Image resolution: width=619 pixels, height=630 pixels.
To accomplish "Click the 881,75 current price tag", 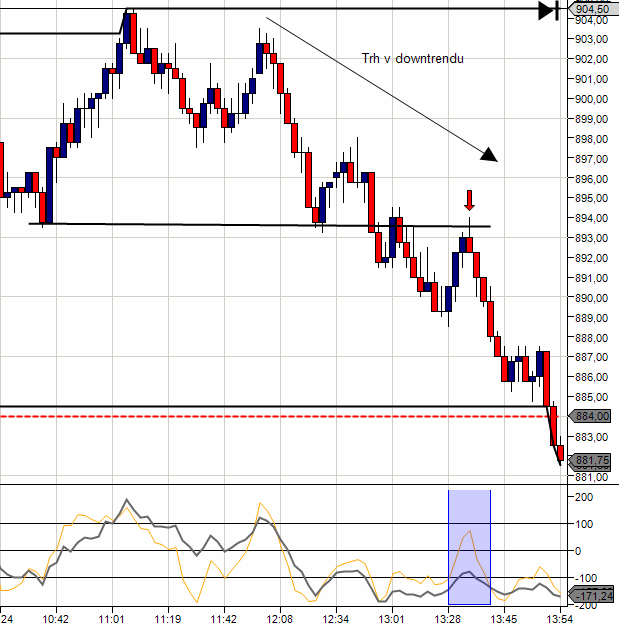I will tap(590, 460).
